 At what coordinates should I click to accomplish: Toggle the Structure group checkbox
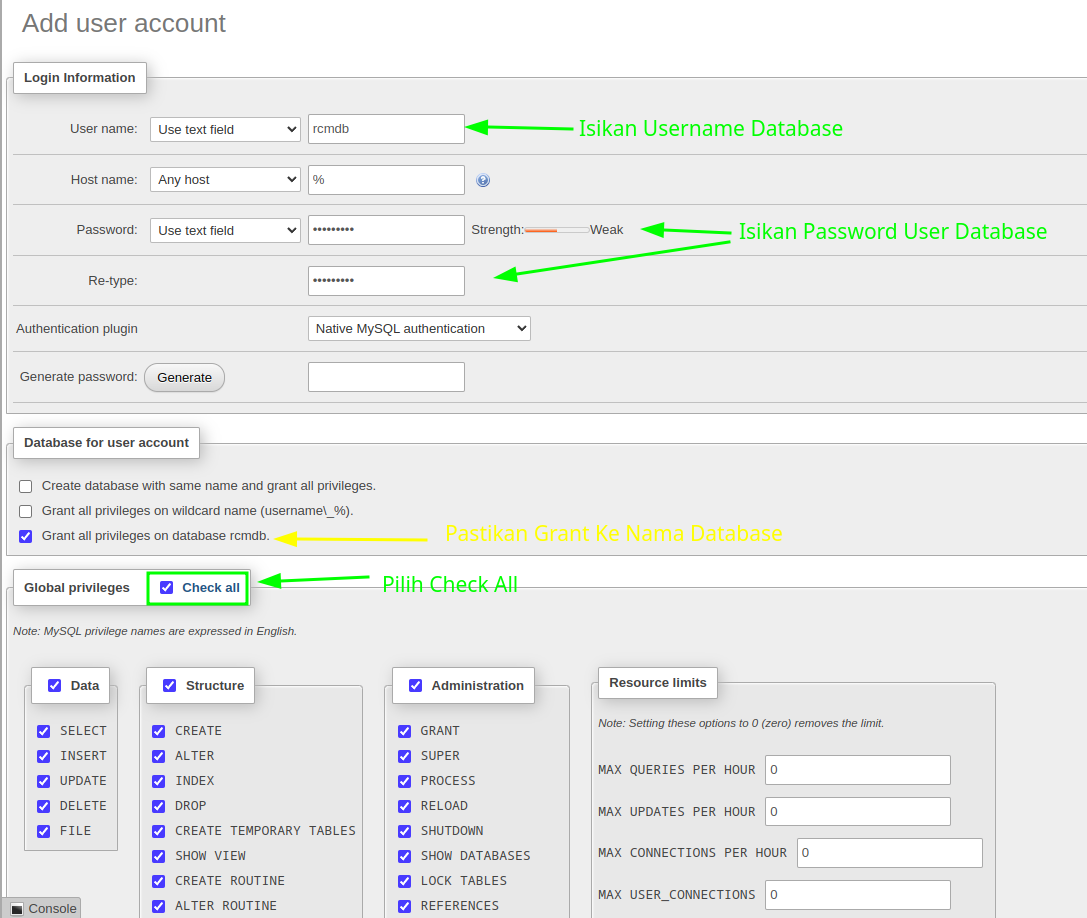169,685
